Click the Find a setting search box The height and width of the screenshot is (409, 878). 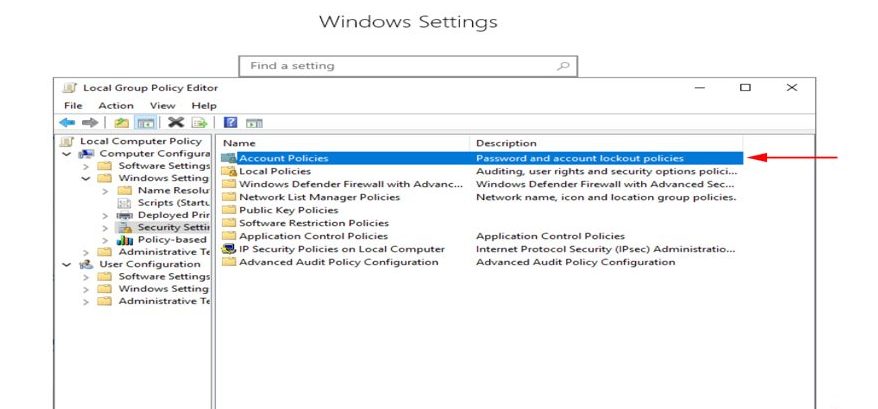(408, 66)
